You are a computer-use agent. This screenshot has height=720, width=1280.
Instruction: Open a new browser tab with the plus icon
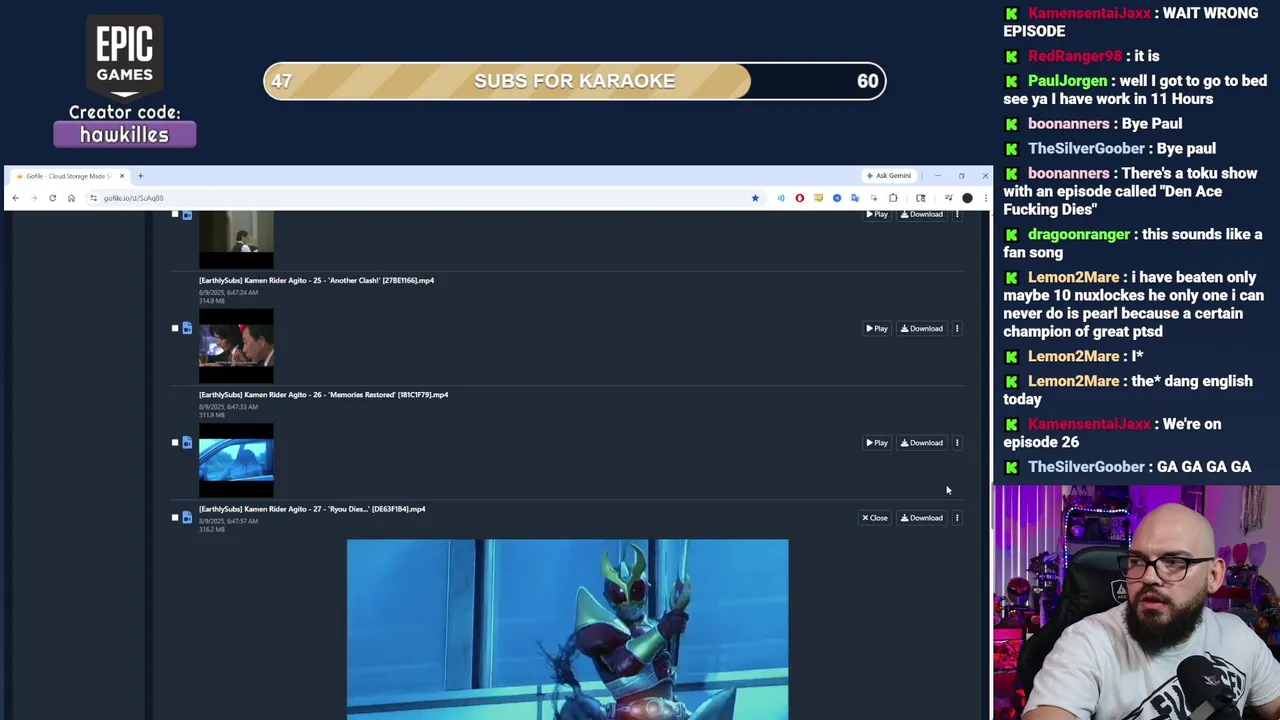(140, 176)
